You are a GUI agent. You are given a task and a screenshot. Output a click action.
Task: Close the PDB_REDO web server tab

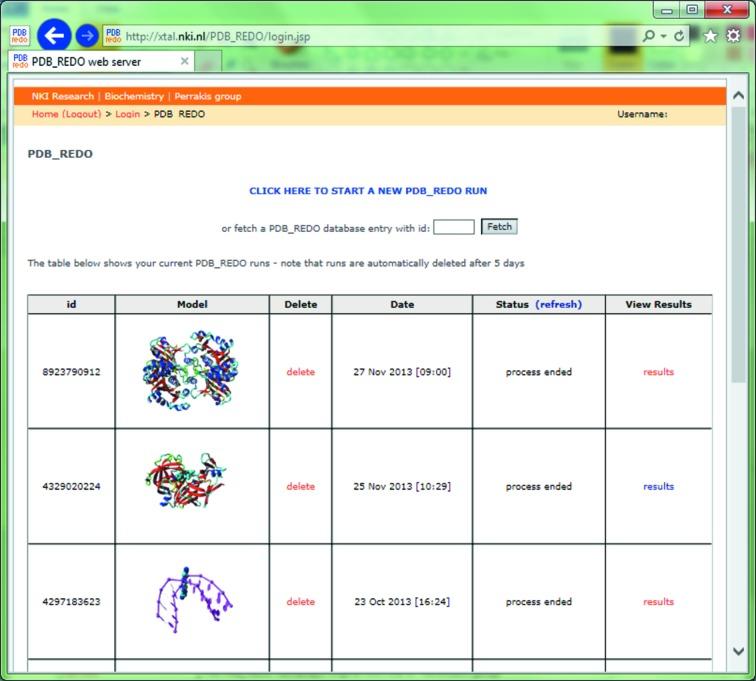[x=185, y=61]
